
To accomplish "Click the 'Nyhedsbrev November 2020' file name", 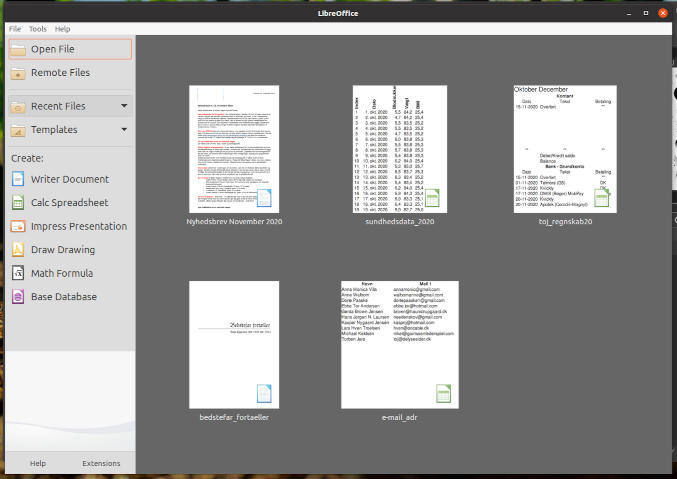I will (x=234, y=222).
